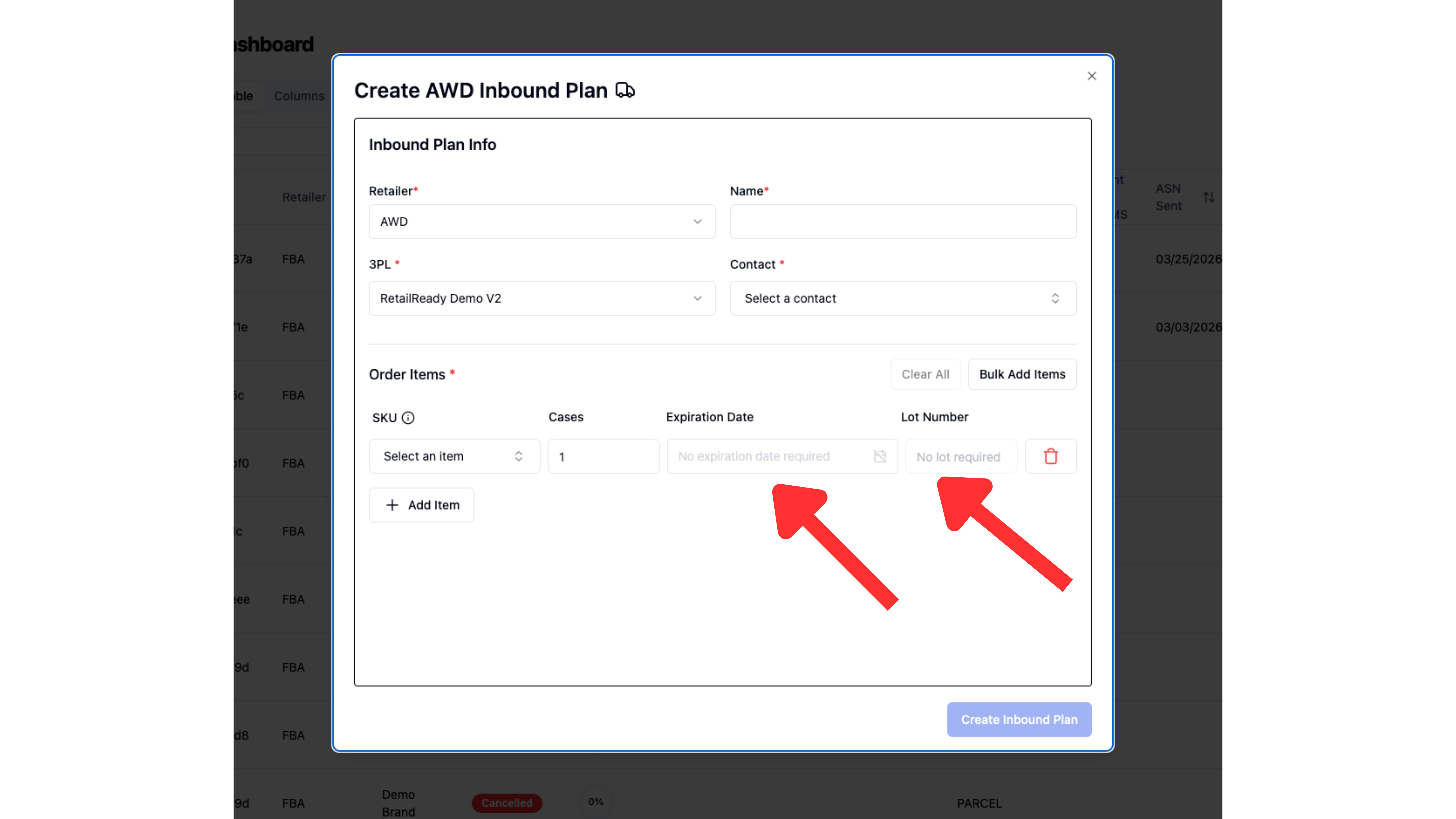Click the SKU info icon
Viewport: 1456px width, 819px height.
[408, 418]
